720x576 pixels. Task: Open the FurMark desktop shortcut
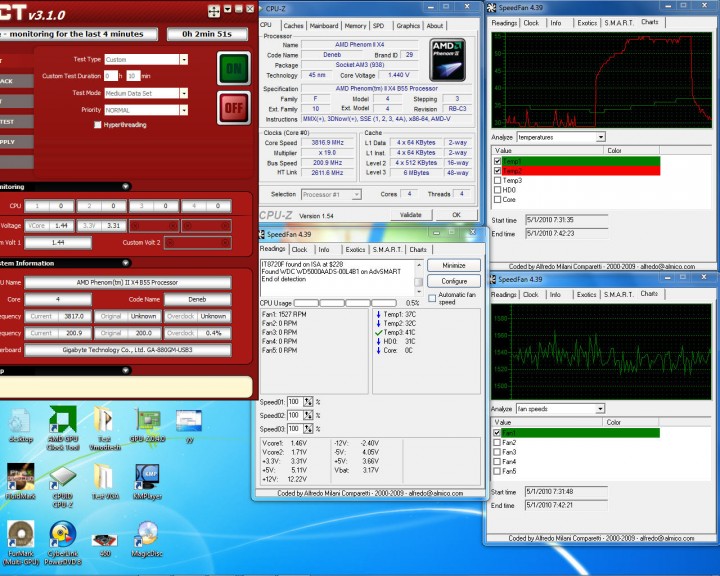(x=20, y=535)
